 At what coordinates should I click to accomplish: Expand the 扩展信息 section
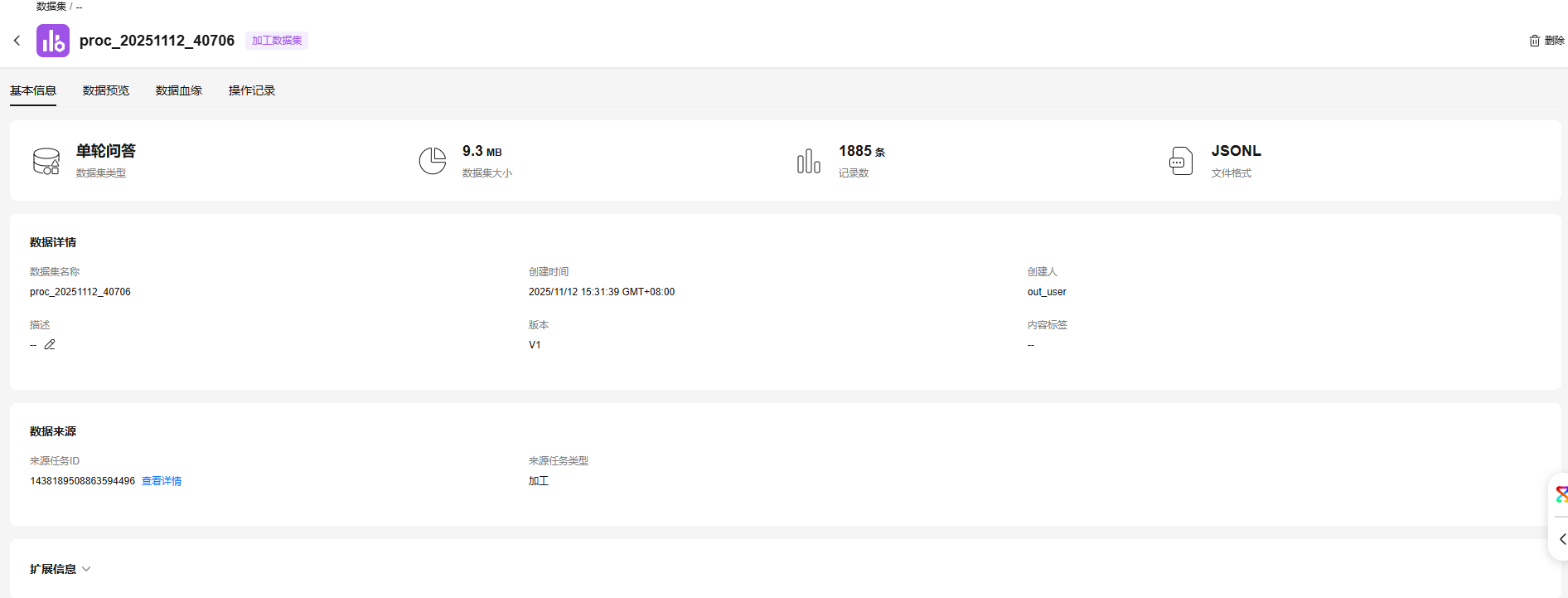(x=60, y=569)
